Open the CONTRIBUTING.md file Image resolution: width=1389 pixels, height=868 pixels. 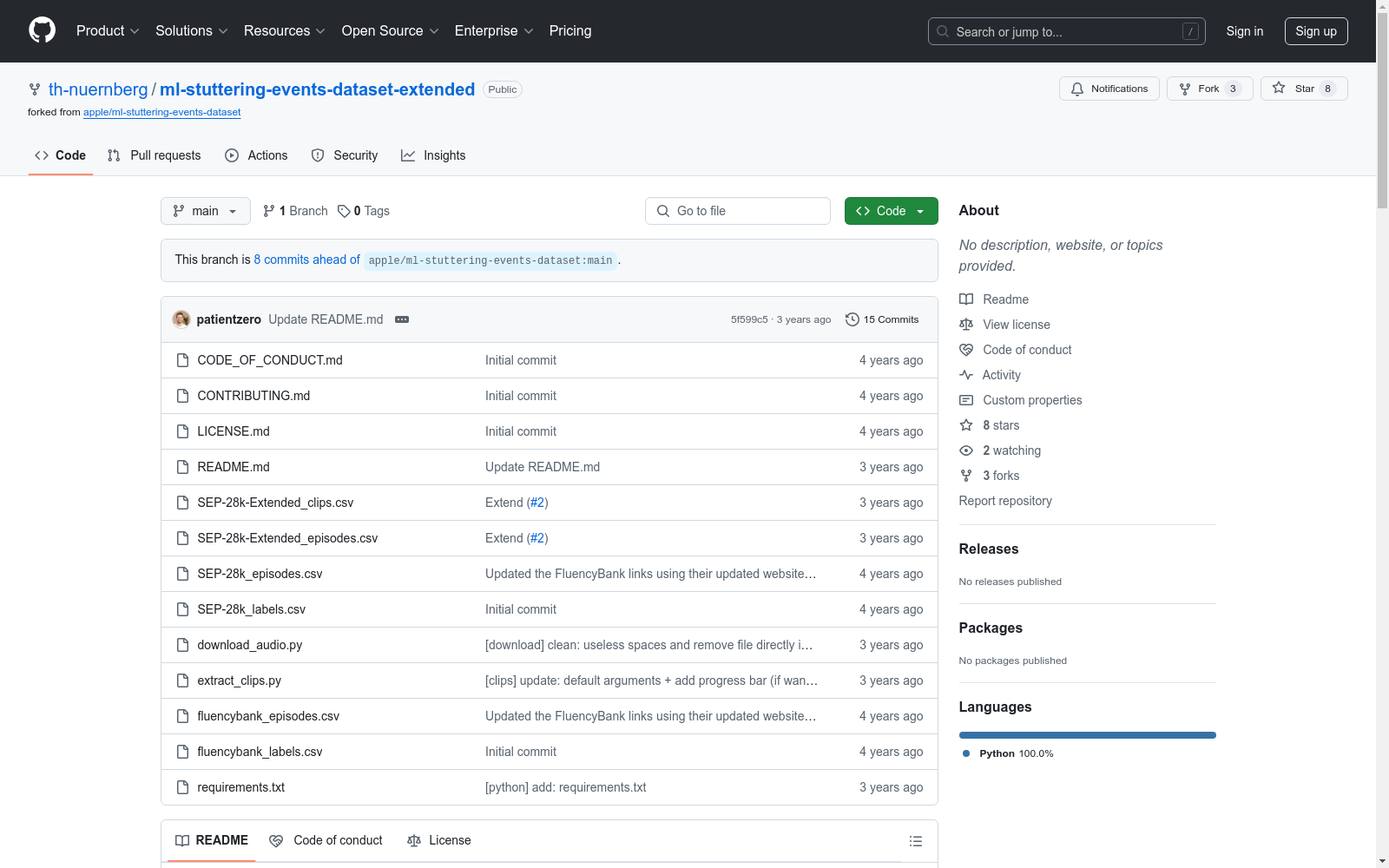click(x=253, y=396)
